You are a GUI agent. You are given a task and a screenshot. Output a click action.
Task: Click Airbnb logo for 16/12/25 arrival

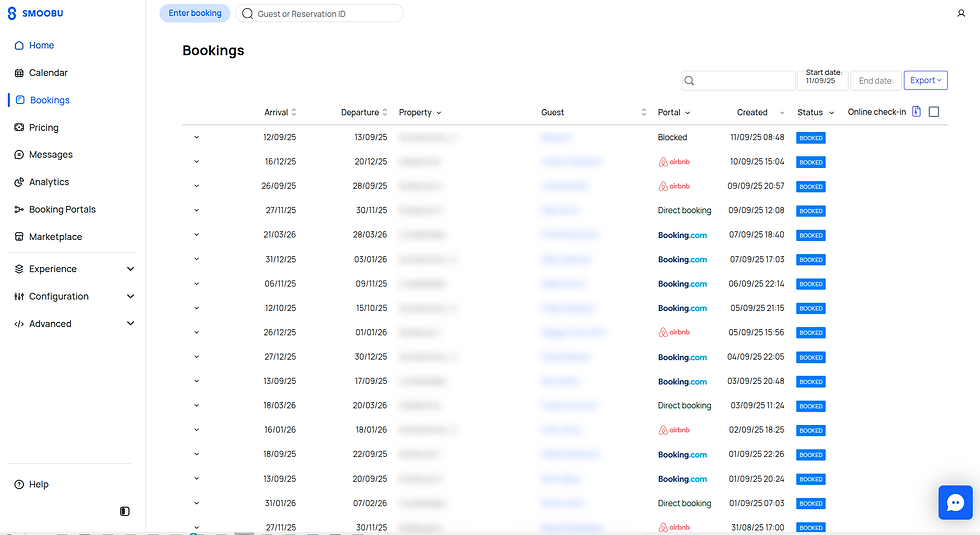[x=674, y=162]
